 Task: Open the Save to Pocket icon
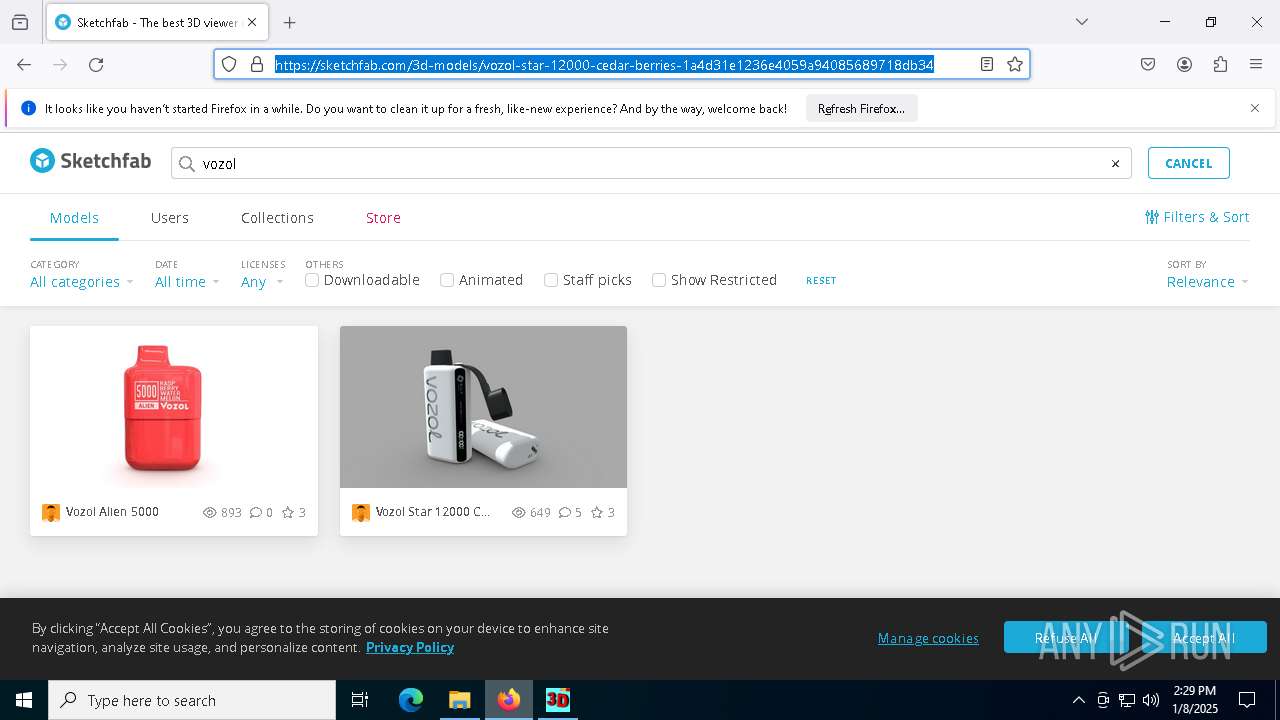pos(1148,64)
